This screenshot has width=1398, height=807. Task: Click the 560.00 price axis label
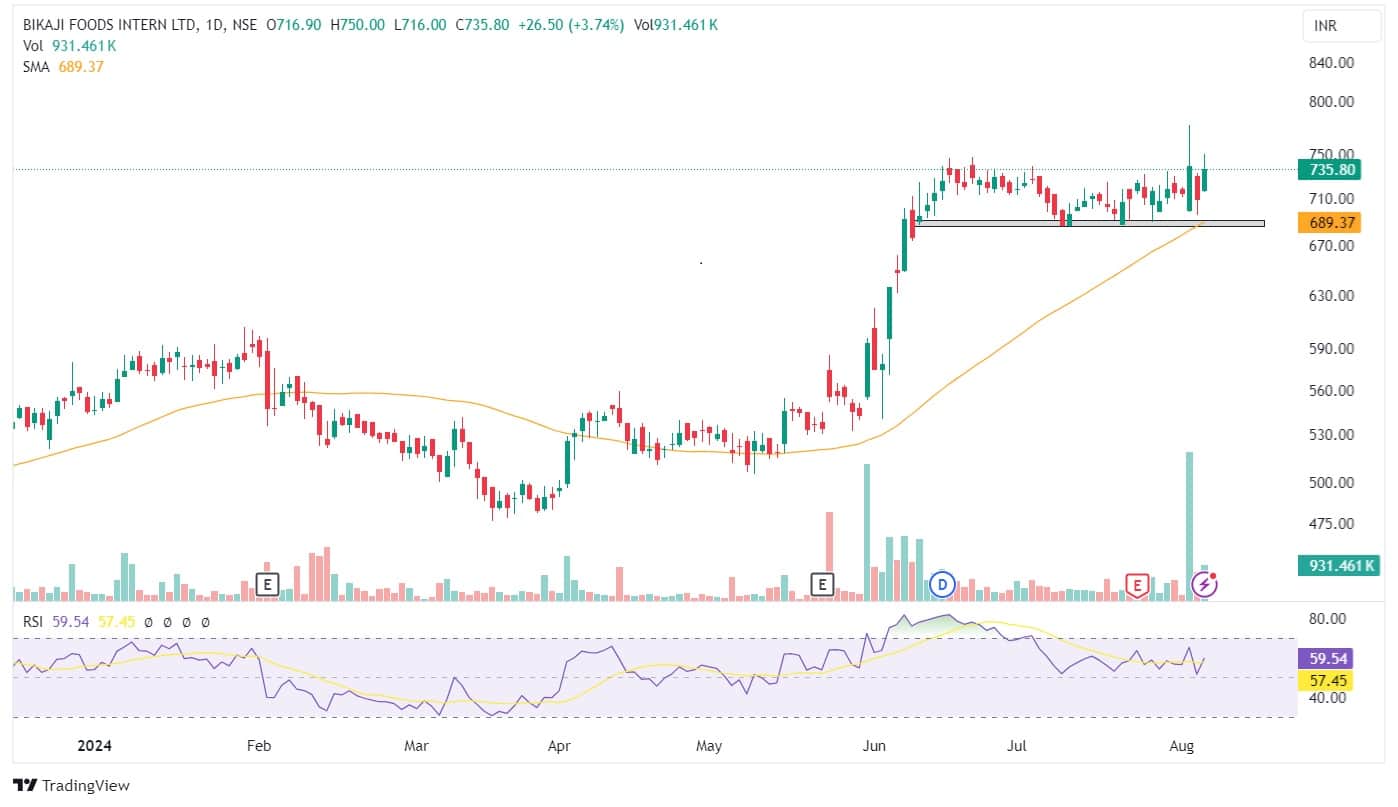[1331, 390]
